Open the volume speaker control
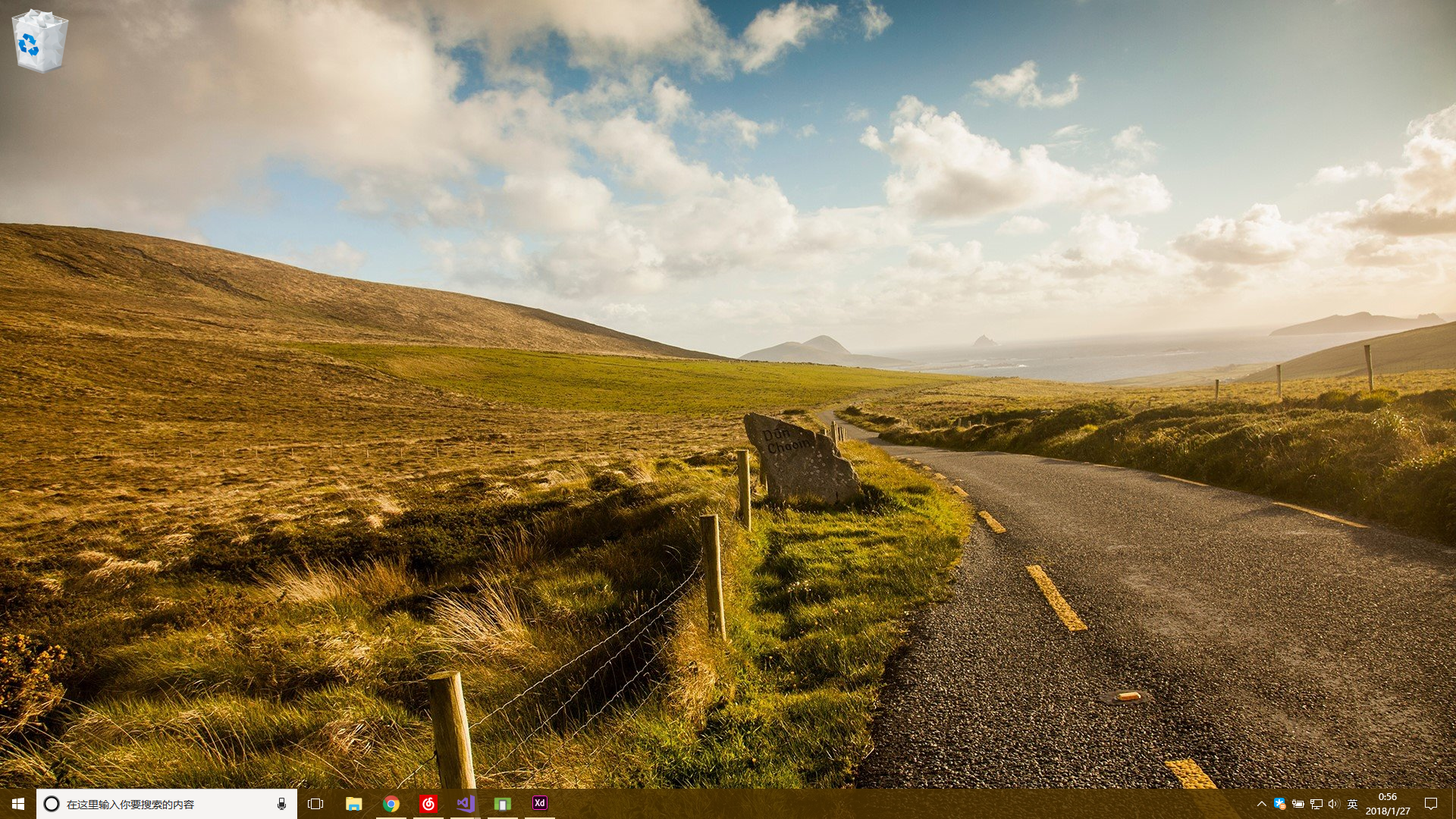 (1334, 804)
